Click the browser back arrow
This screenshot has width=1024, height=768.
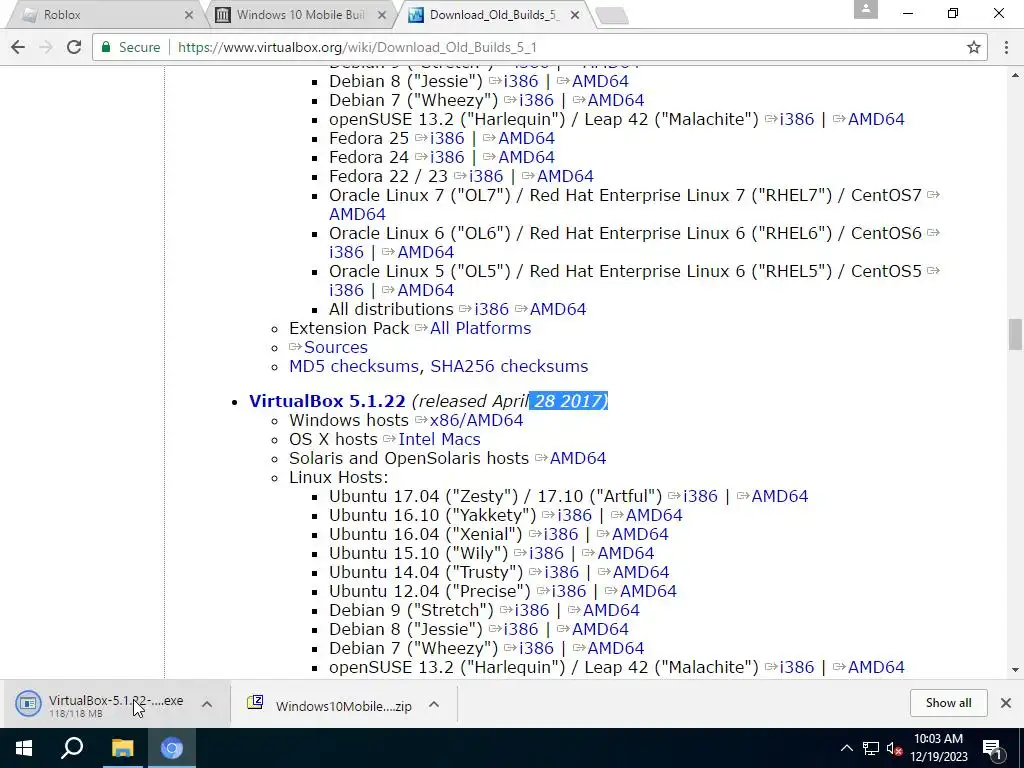pyautogui.click(x=18, y=47)
